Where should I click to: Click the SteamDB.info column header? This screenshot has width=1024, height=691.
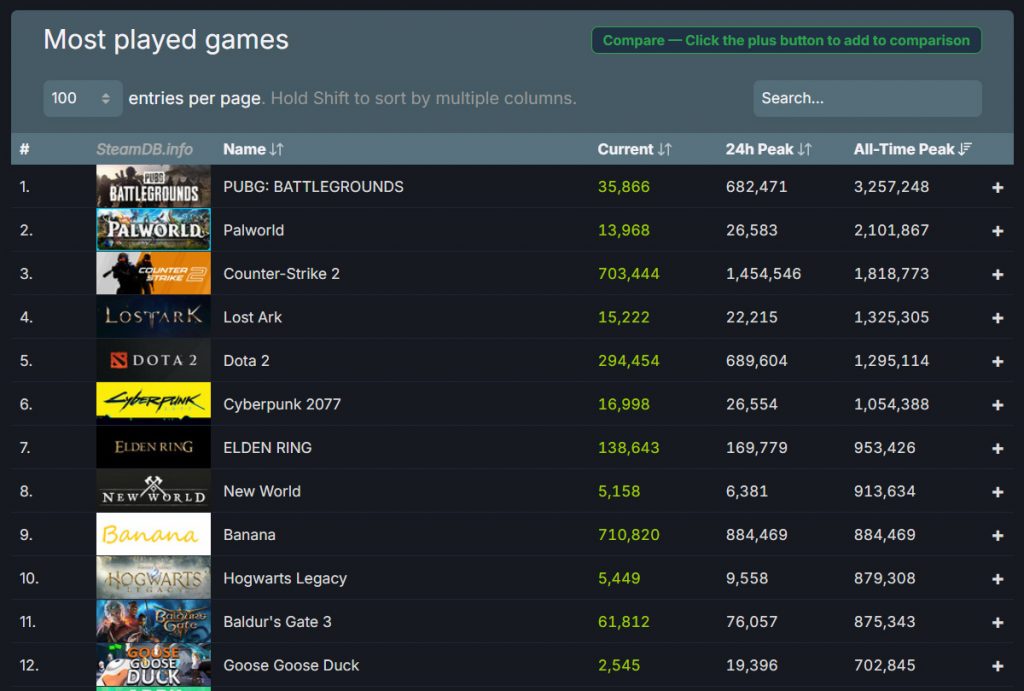tap(147, 149)
